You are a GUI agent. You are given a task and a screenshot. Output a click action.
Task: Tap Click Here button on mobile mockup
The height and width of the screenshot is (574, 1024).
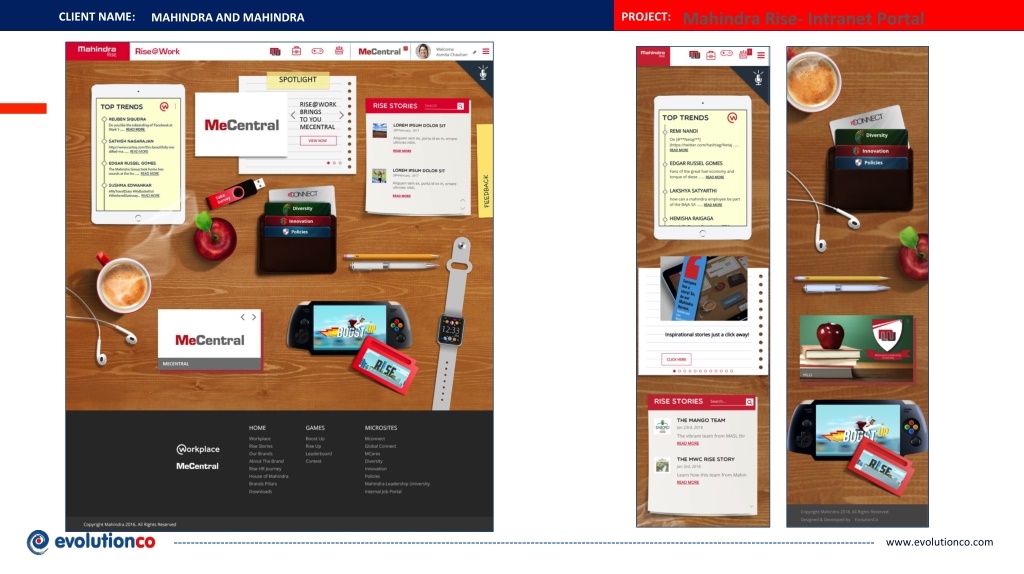point(676,359)
